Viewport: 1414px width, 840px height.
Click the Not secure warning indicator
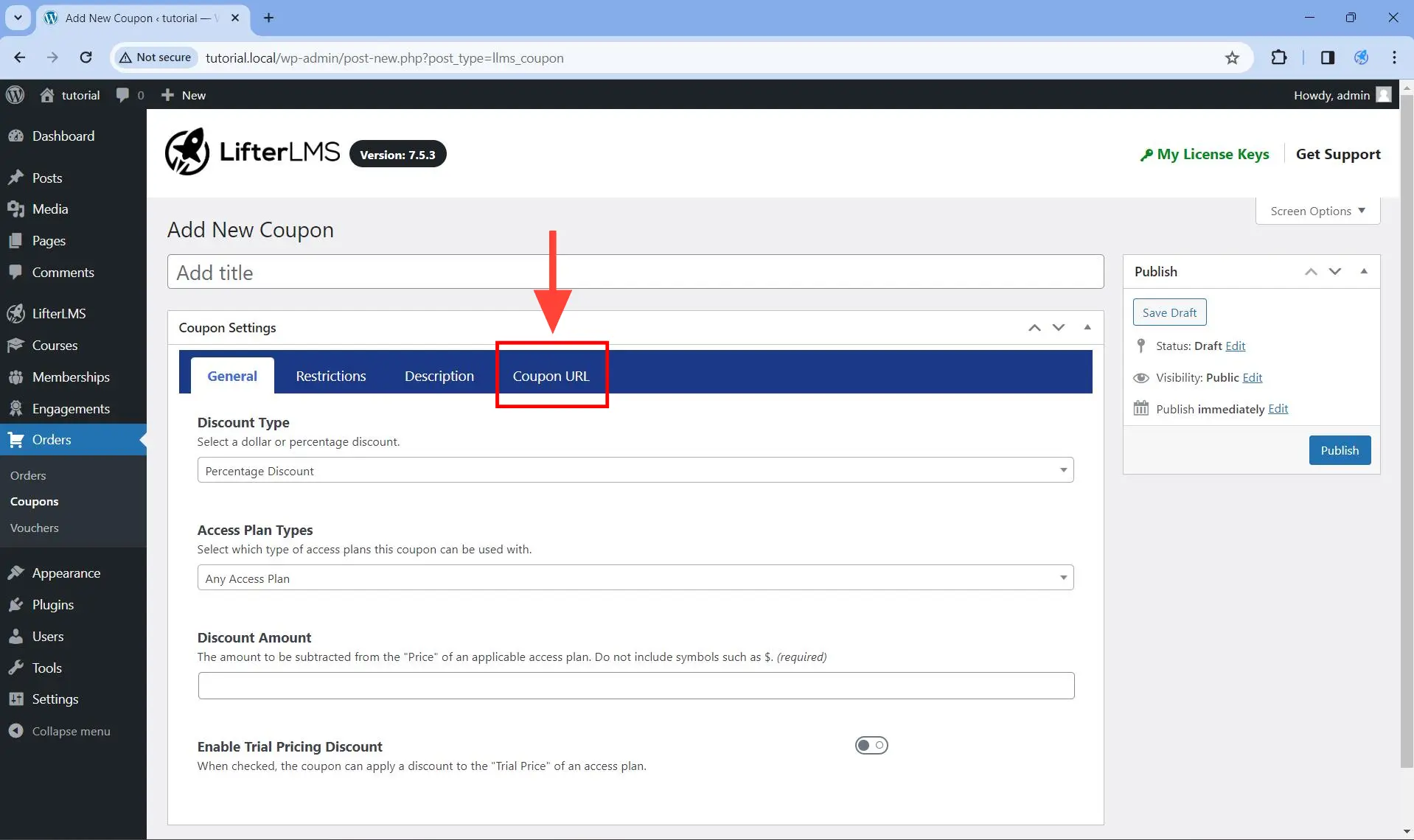click(x=156, y=57)
